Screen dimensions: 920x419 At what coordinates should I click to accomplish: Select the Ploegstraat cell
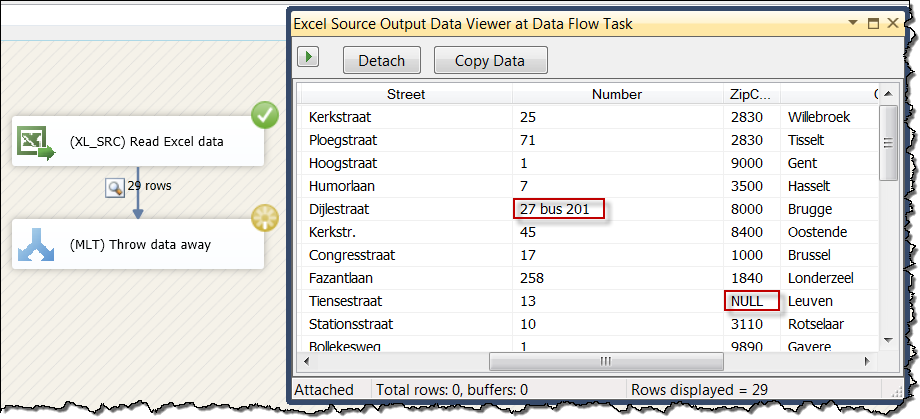(x=406, y=140)
